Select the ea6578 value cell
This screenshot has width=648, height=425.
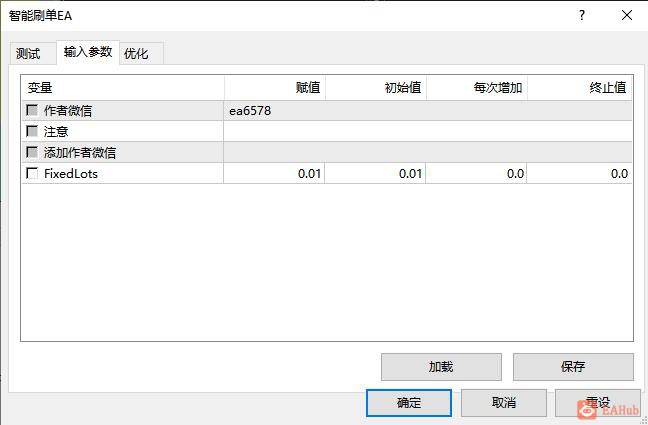coord(428,111)
